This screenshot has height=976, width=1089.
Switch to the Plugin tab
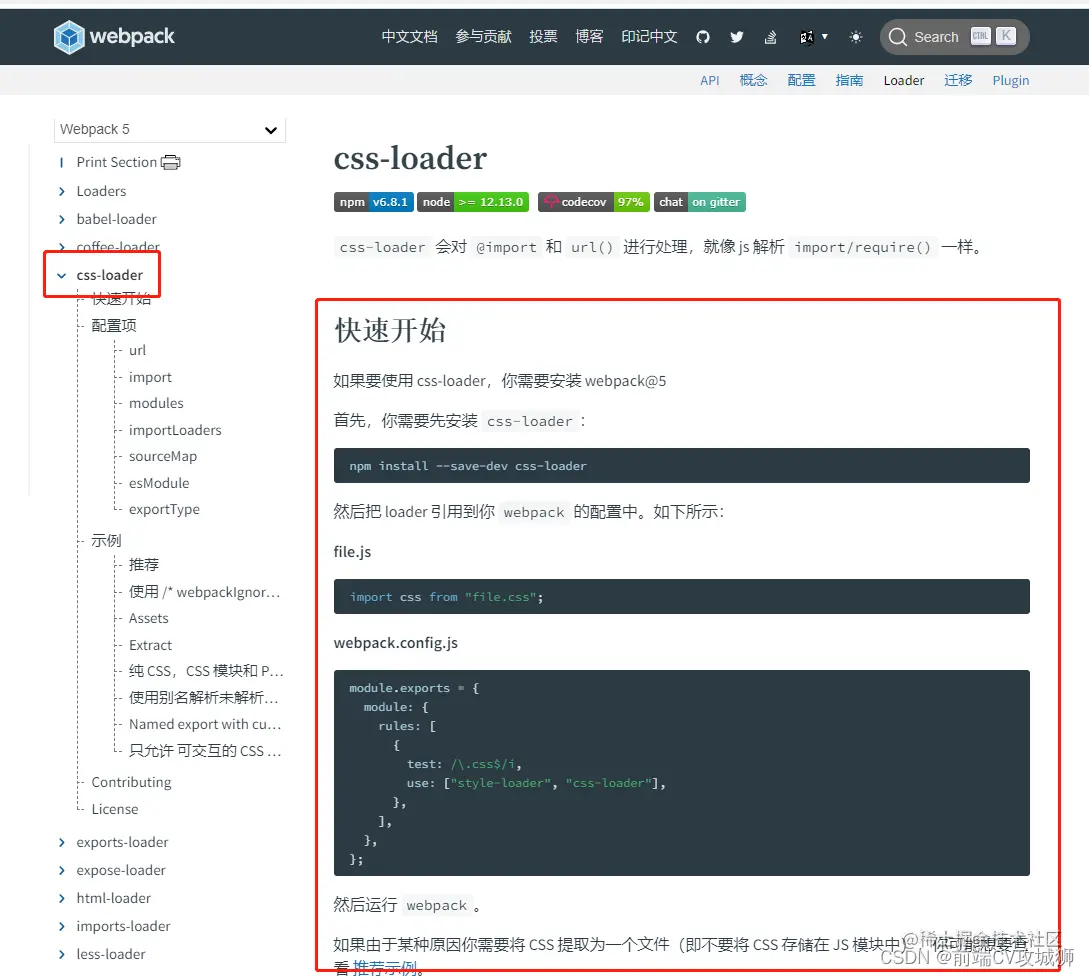pyautogui.click(x=1011, y=81)
